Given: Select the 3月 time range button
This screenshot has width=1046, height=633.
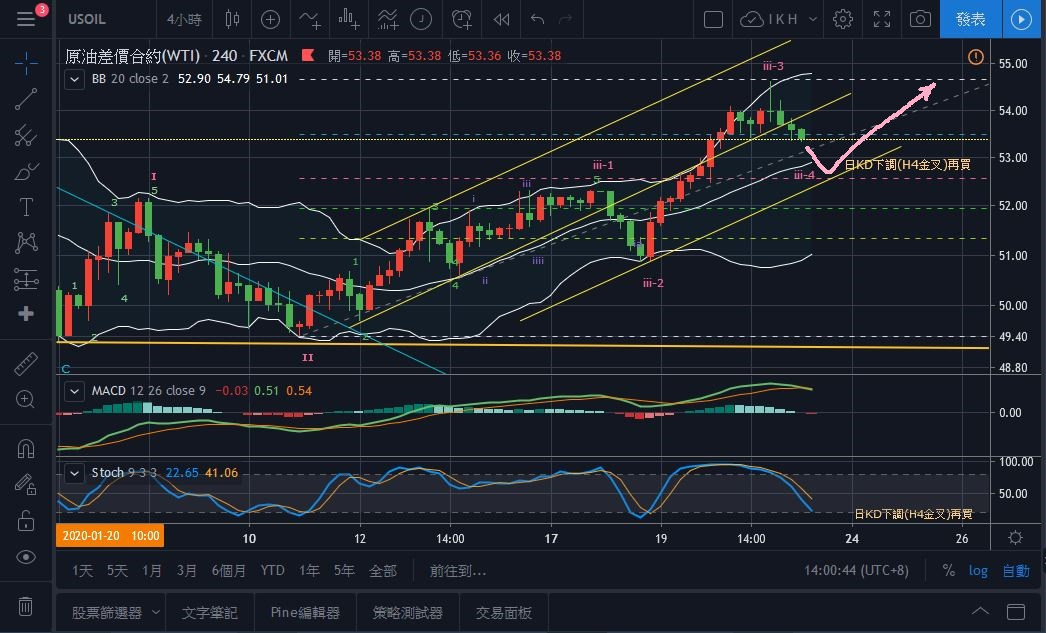Looking at the screenshot, I should (x=186, y=571).
